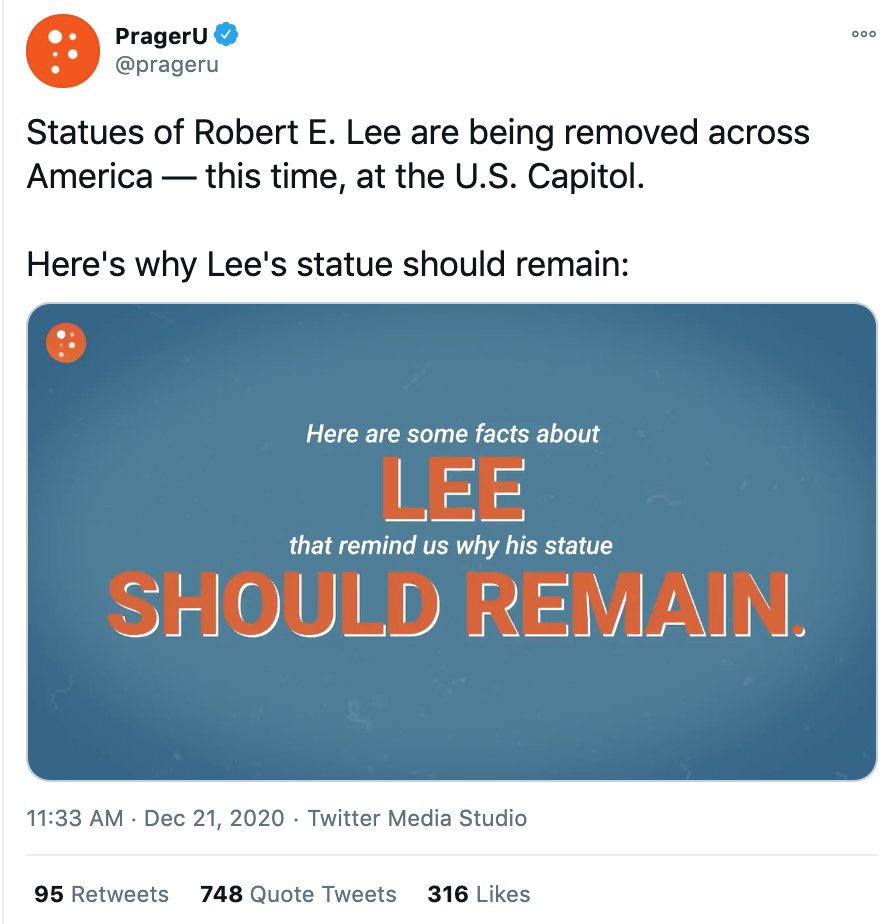
Task: Click the PragerU logo inside video
Action: pyautogui.click(x=66, y=342)
